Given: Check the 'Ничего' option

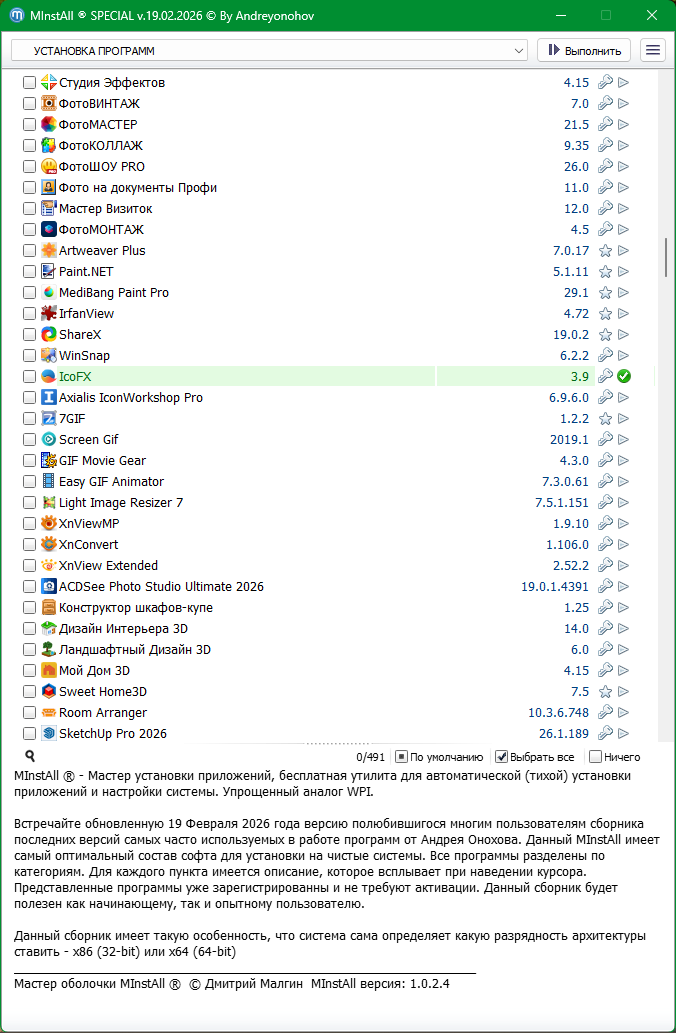Looking at the screenshot, I should [596, 757].
